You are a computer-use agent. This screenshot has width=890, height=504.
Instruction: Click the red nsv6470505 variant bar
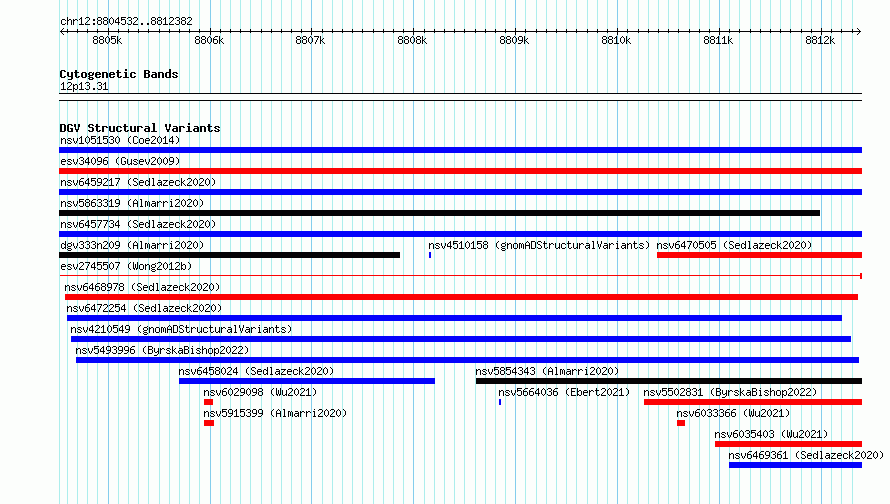(x=759, y=255)
